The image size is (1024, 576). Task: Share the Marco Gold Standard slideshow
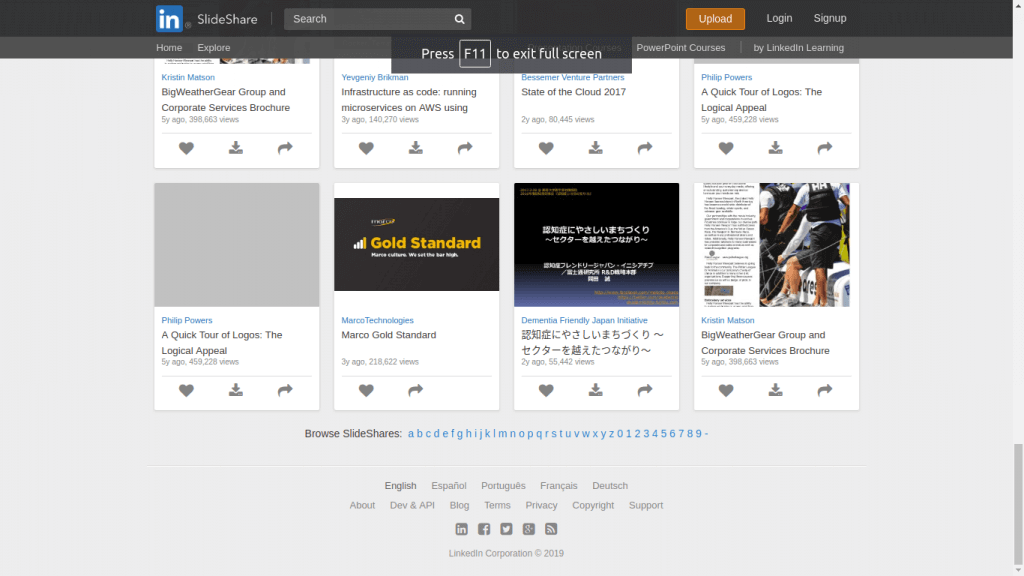pyautogui.click(x=415, y=391)
